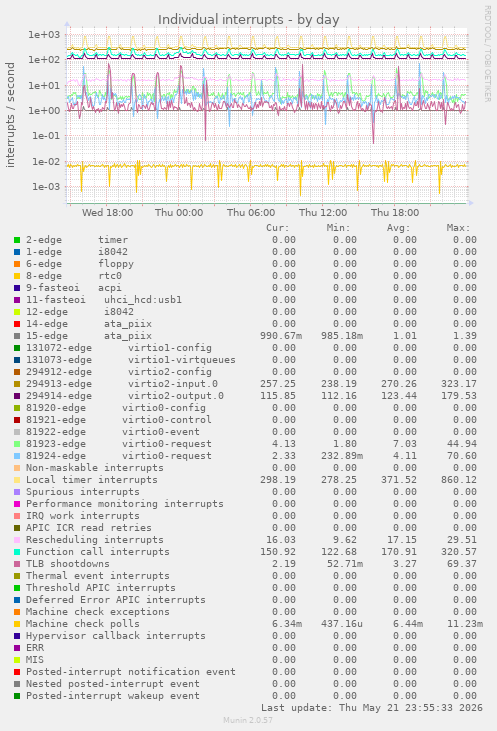Click the green 2-edge timer legend swatch
The image size is (497, 731).
click(17, 240)
